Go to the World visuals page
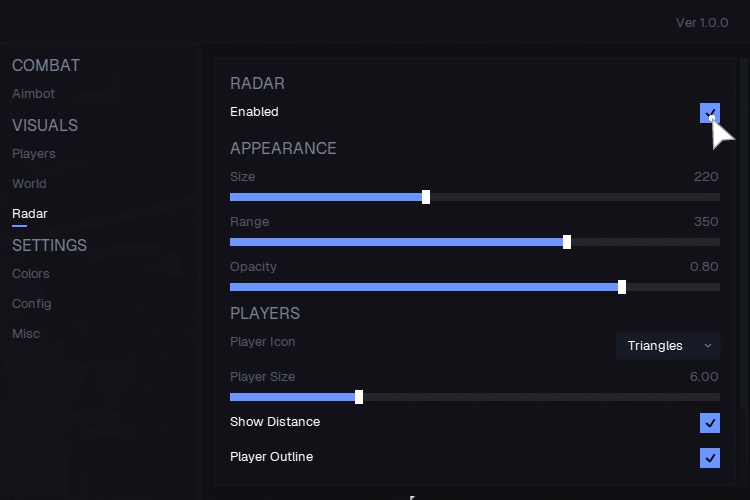This screenshot has height=500, width=750. (x=29, y=184)
